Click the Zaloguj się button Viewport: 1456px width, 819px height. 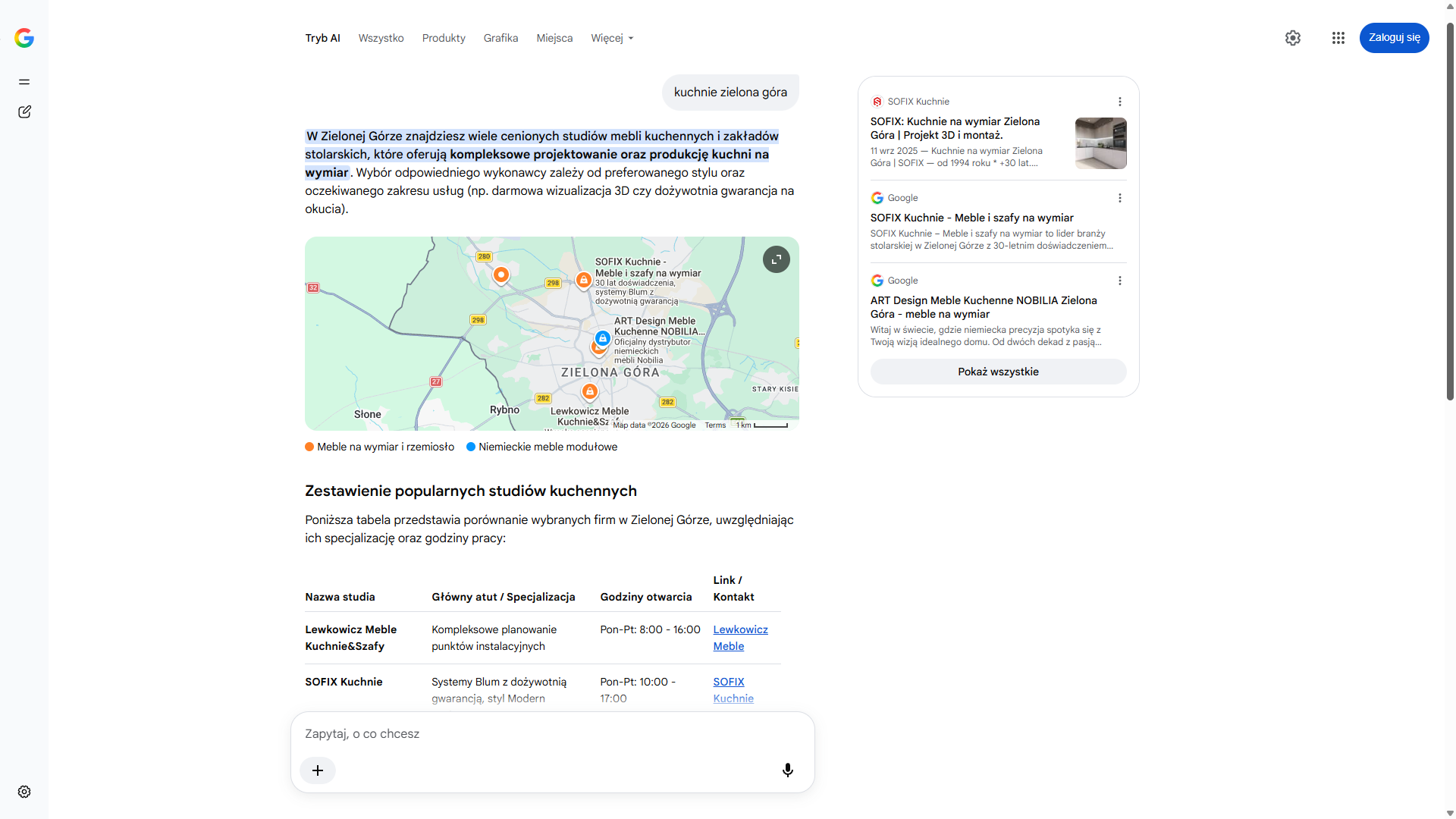tap(1394, 38)
